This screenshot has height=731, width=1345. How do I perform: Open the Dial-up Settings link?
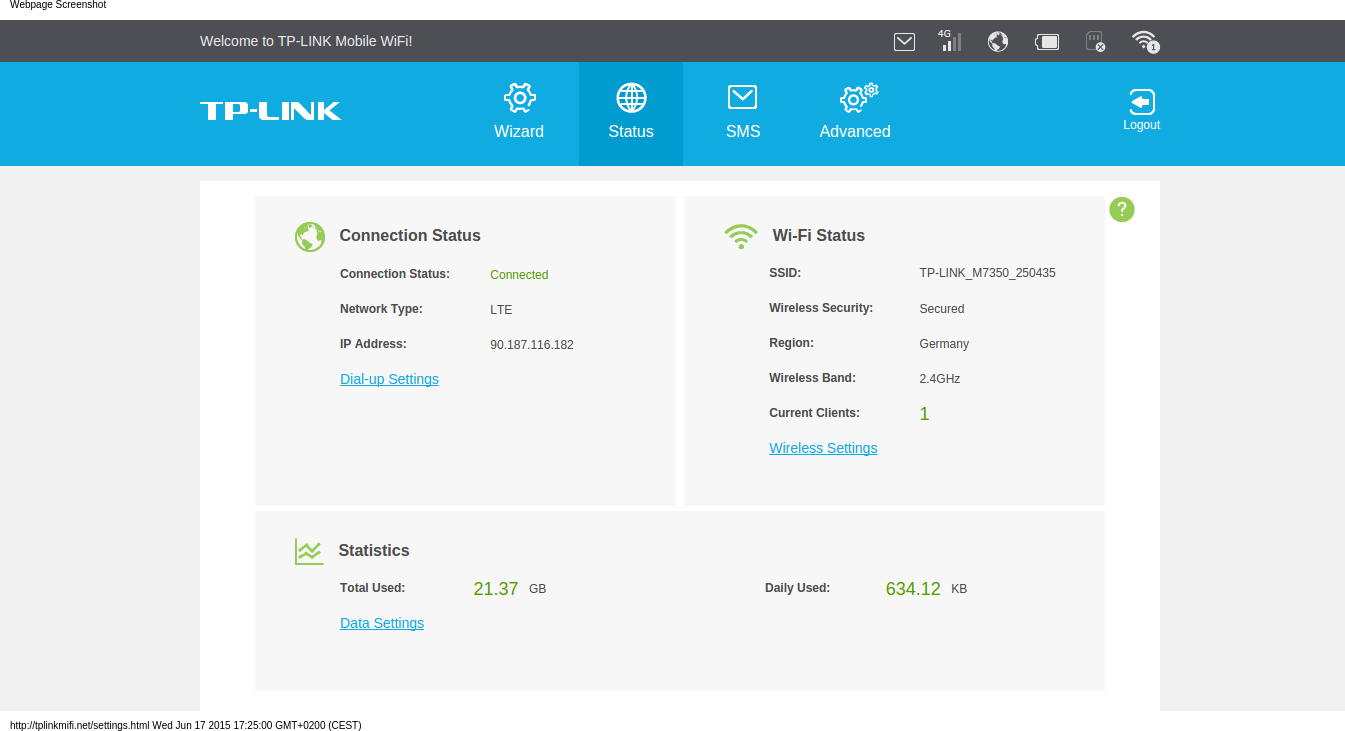coord(389,379)
